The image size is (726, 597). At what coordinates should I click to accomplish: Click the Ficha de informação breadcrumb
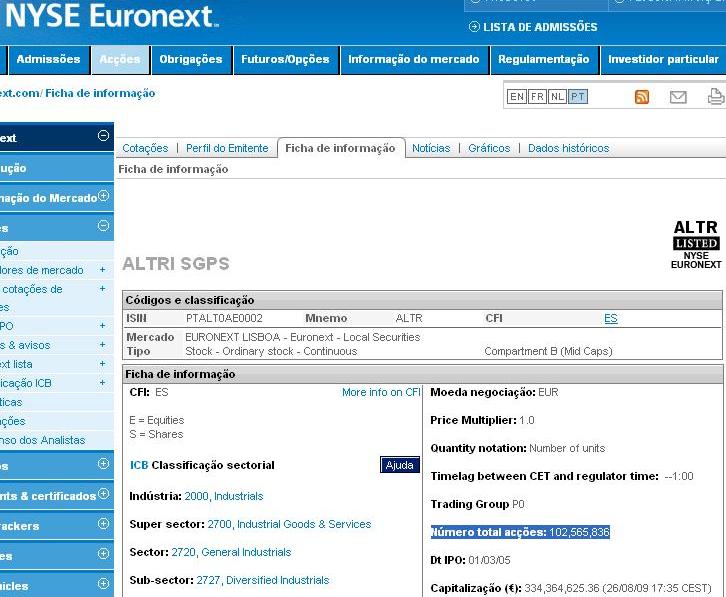point(100,93)
